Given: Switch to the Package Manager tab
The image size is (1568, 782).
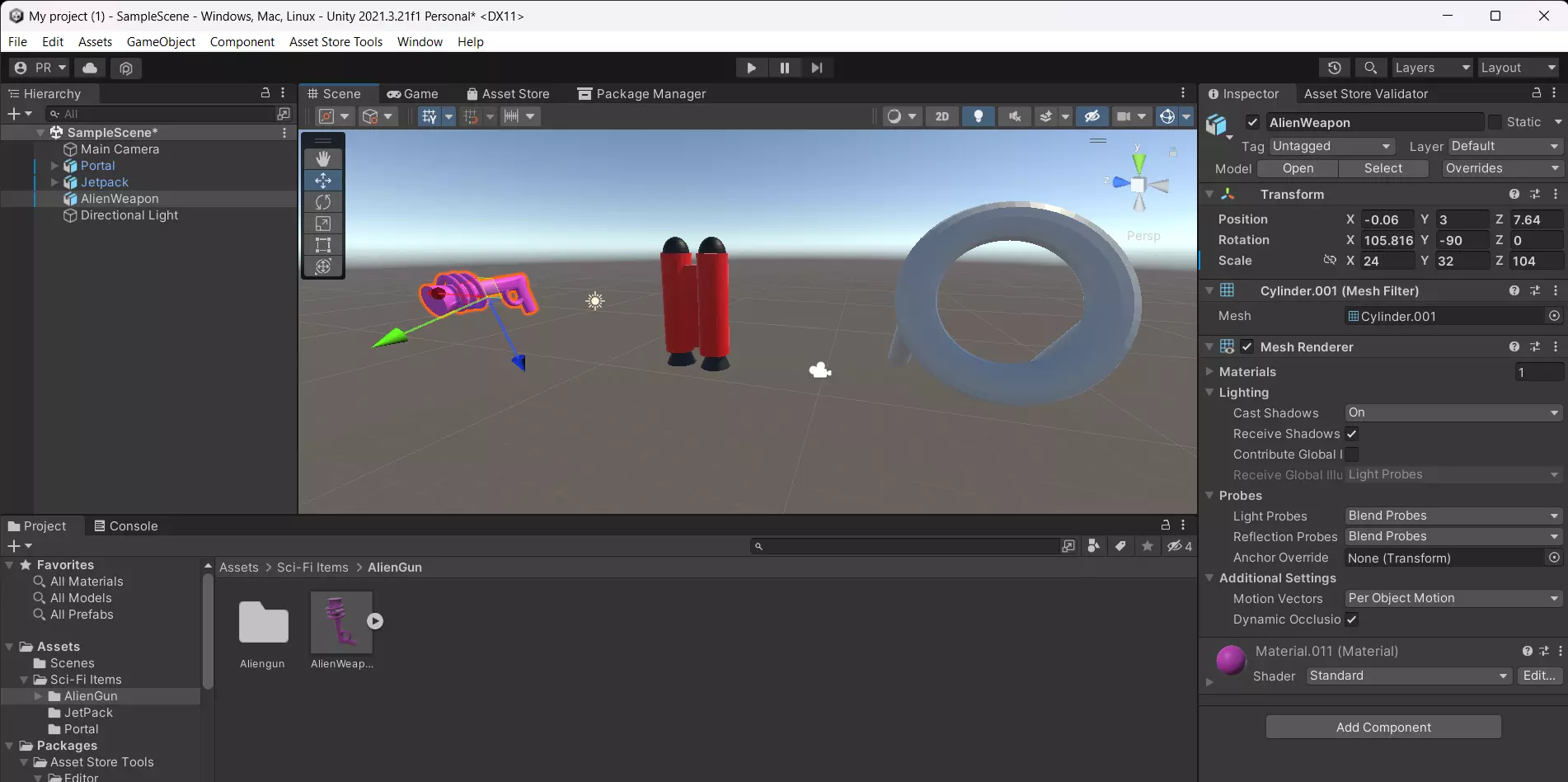Looking at the screenshot, I should (x=641, y=93).
